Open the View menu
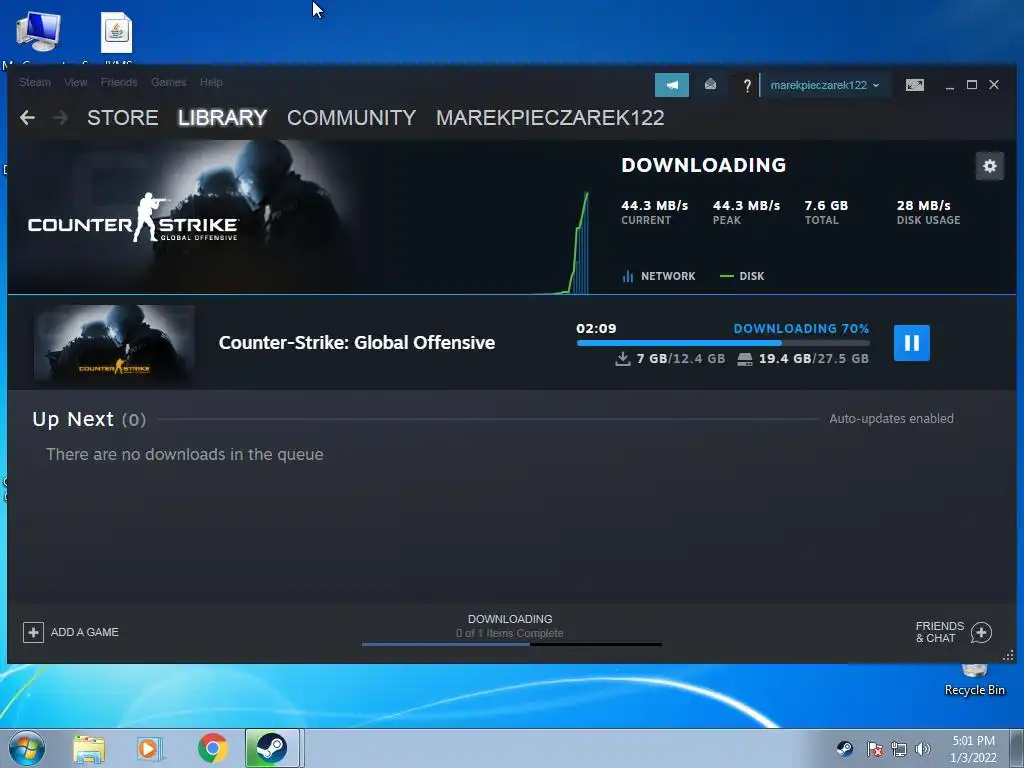Image resolution: width=1024 pixels, height=768 pixels. click(x=76, y=82)
